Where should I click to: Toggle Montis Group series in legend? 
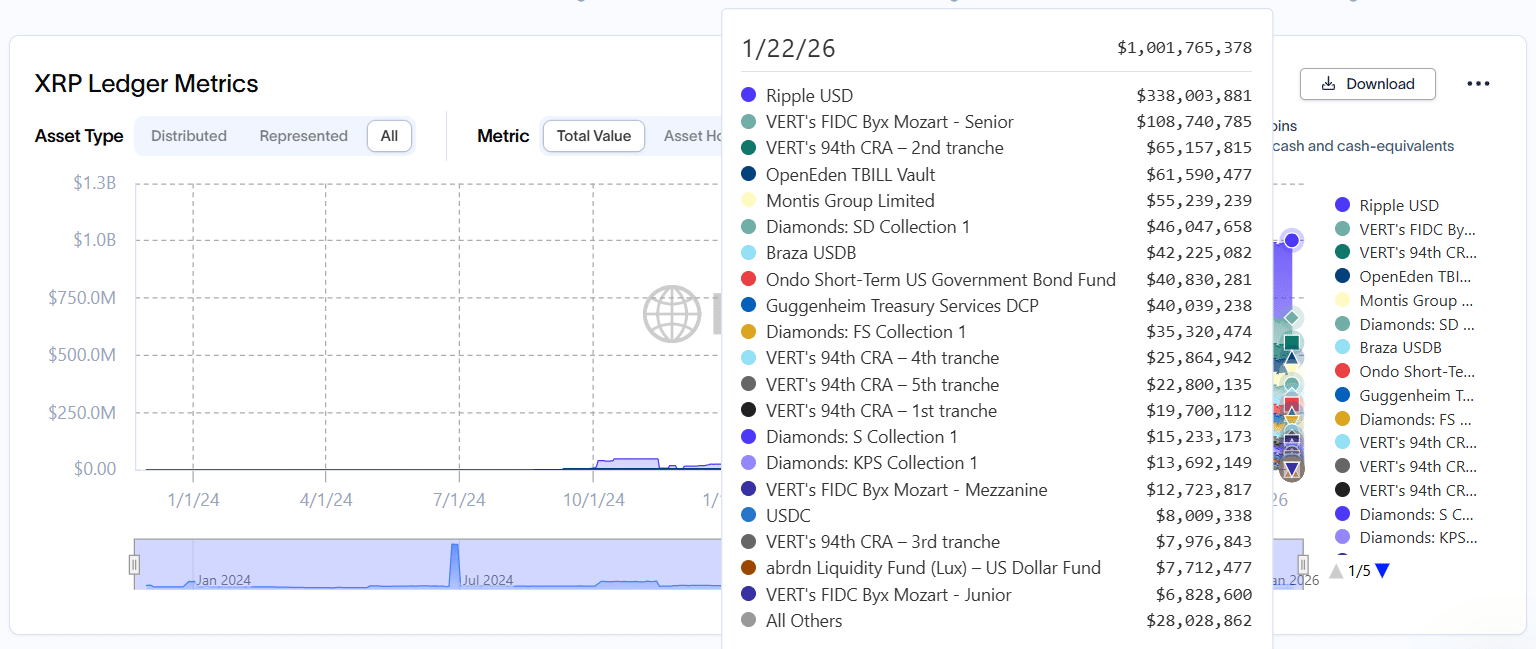1415,301
